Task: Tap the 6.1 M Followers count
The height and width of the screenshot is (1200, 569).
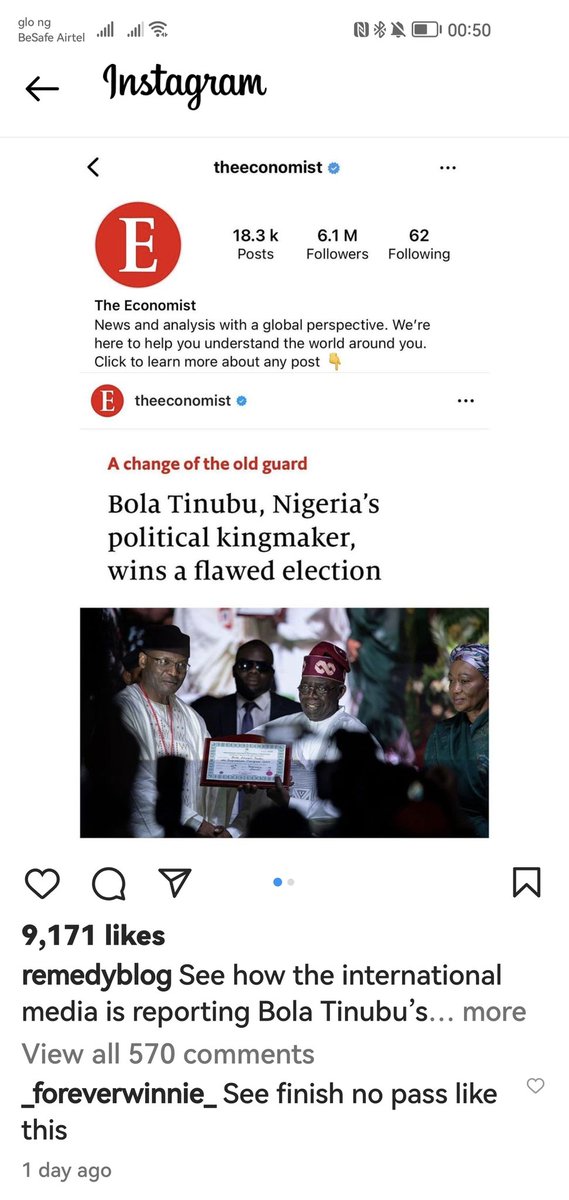Action: [x=337, y=244]
